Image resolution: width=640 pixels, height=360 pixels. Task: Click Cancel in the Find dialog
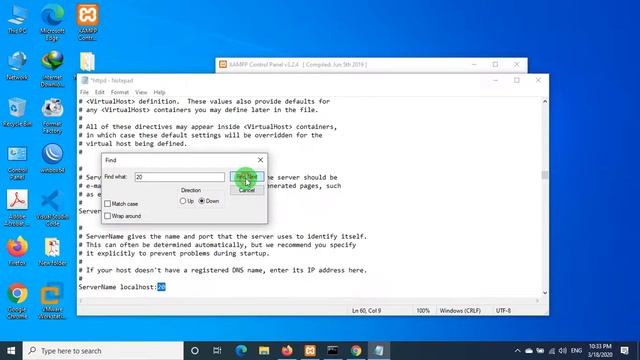click(247, 190)
